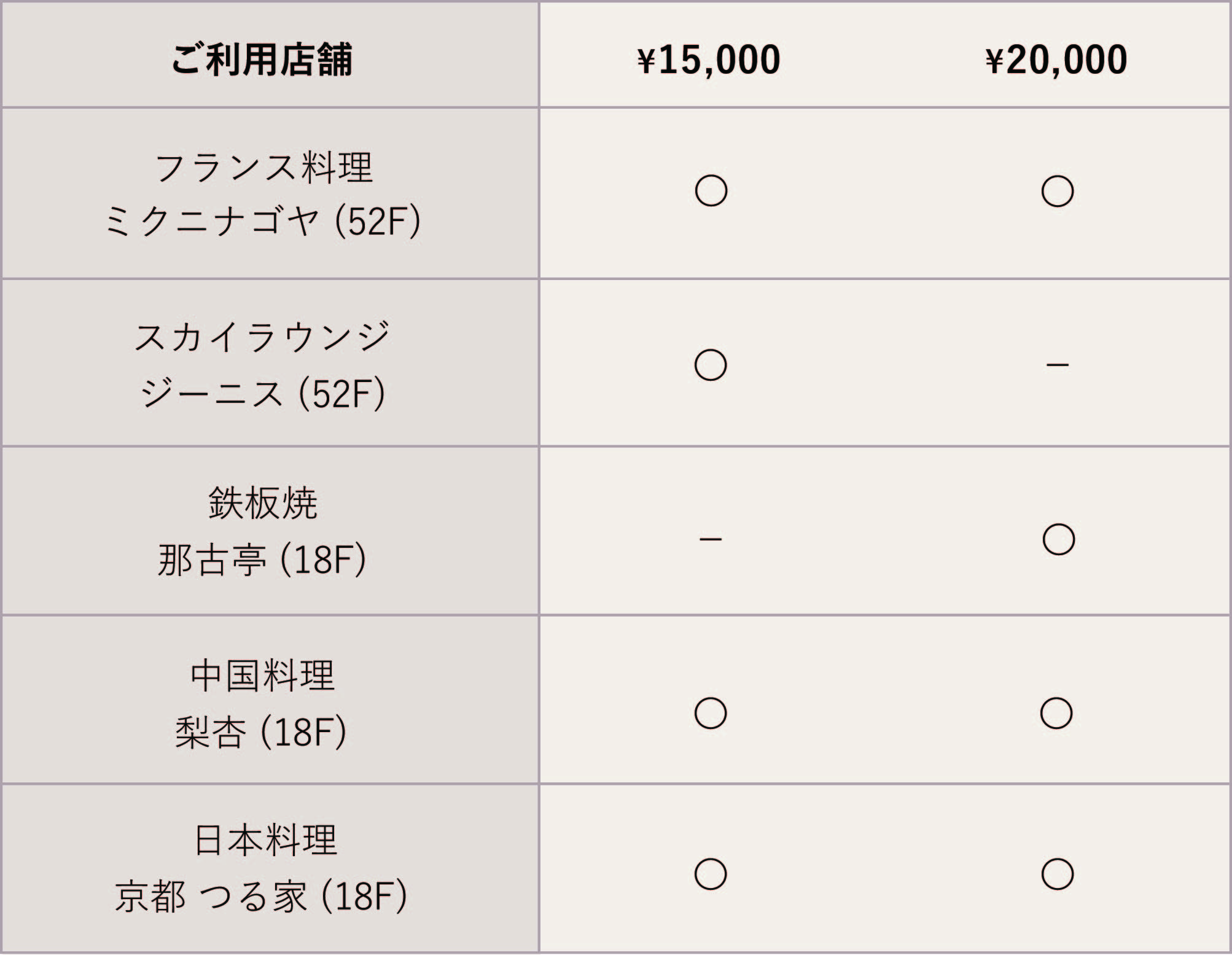Screen dimensions: 1232x955
Task: Select the ¥15,000 column header
Action: point(709,60)
